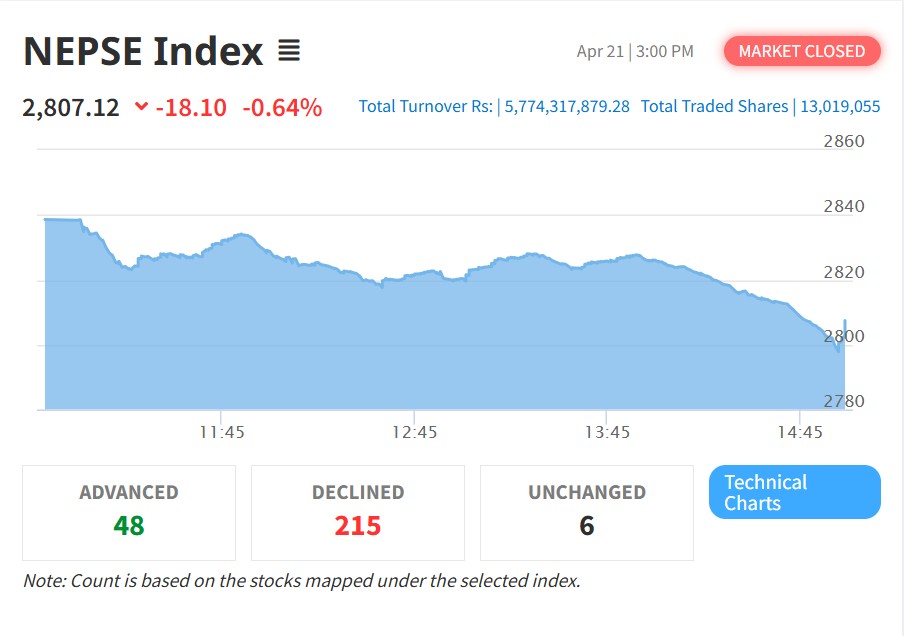904x636 pixels.
Task: Click the Apr 21 3:00 PM timestamp
Action: pos(635,51)
